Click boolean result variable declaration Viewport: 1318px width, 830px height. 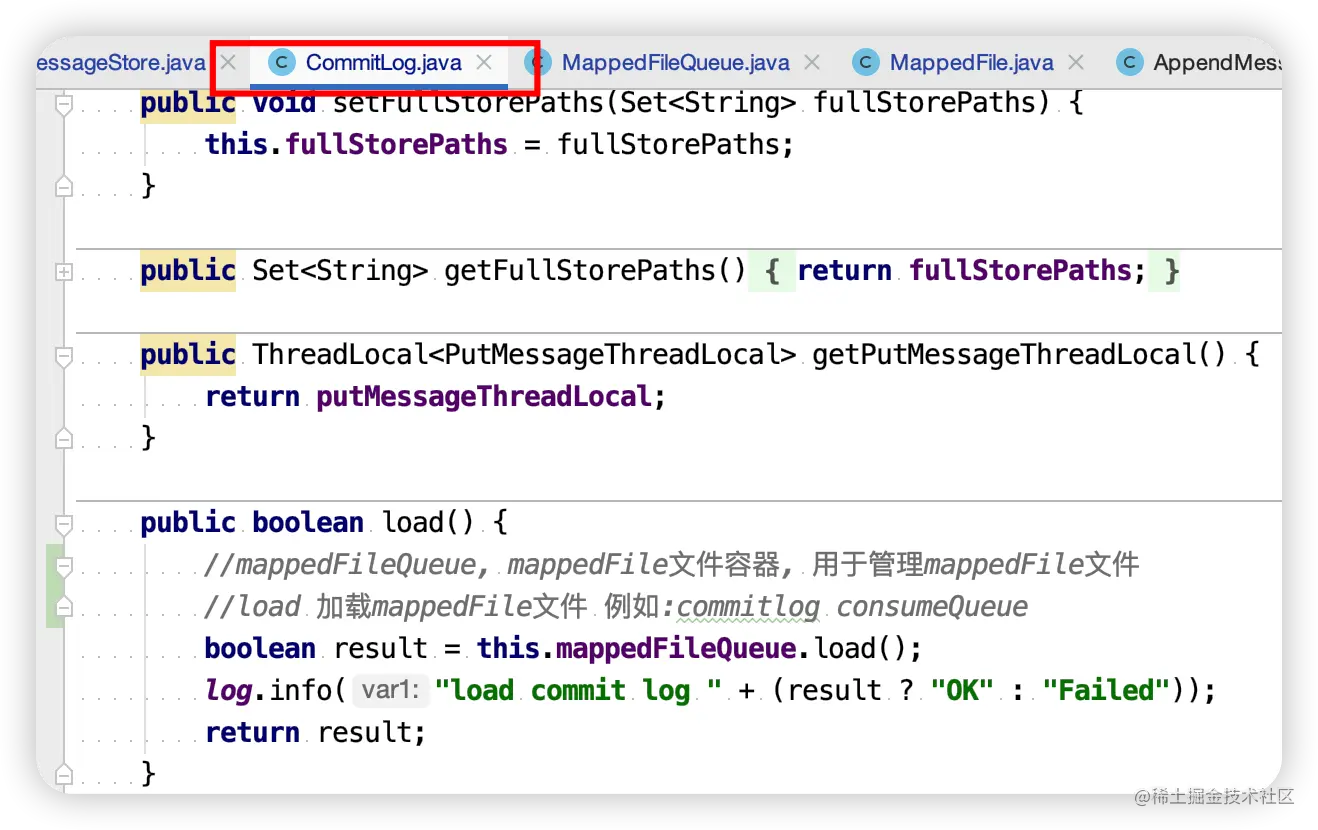point(316,648)
